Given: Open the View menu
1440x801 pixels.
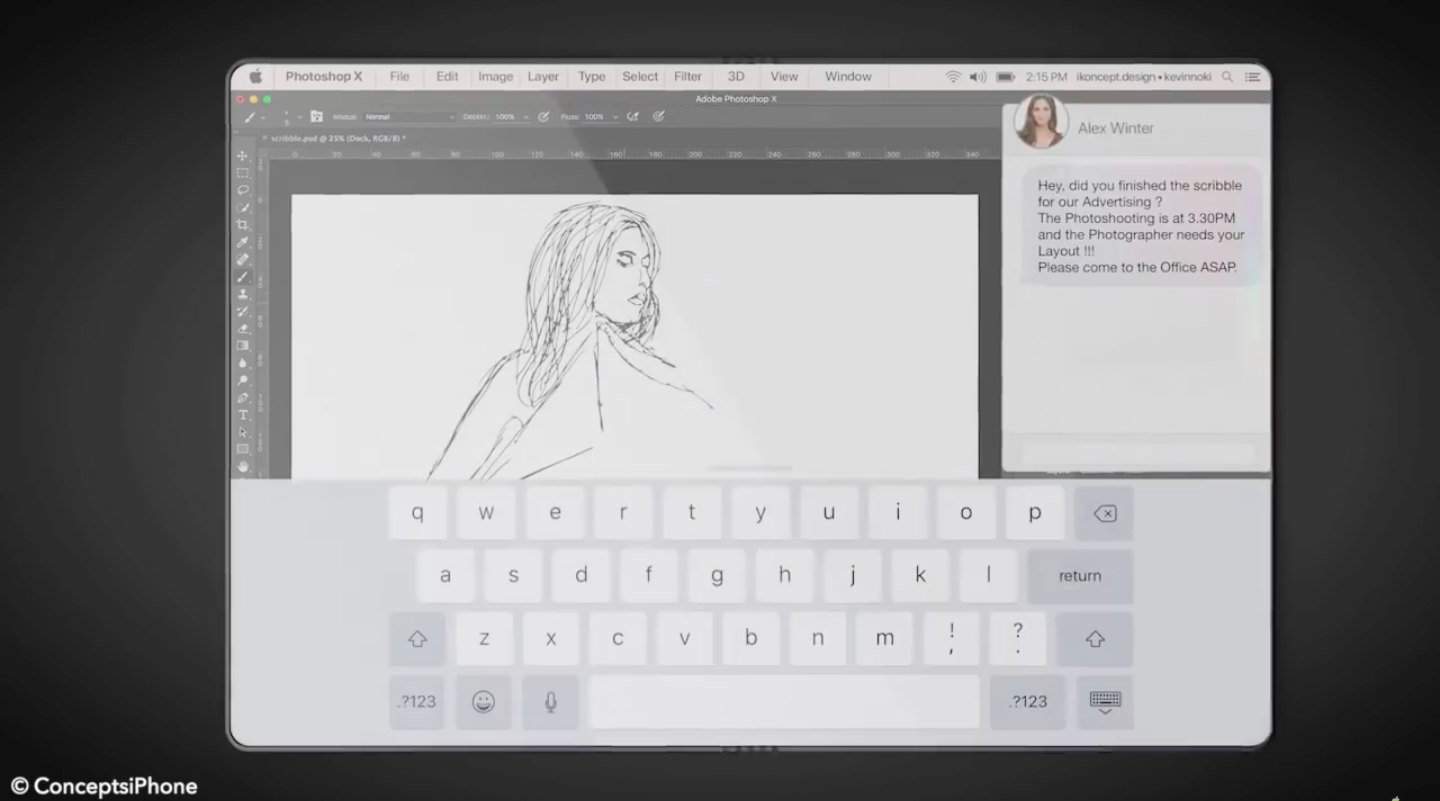Looking at the screenshot, I should tap(784, 77).
